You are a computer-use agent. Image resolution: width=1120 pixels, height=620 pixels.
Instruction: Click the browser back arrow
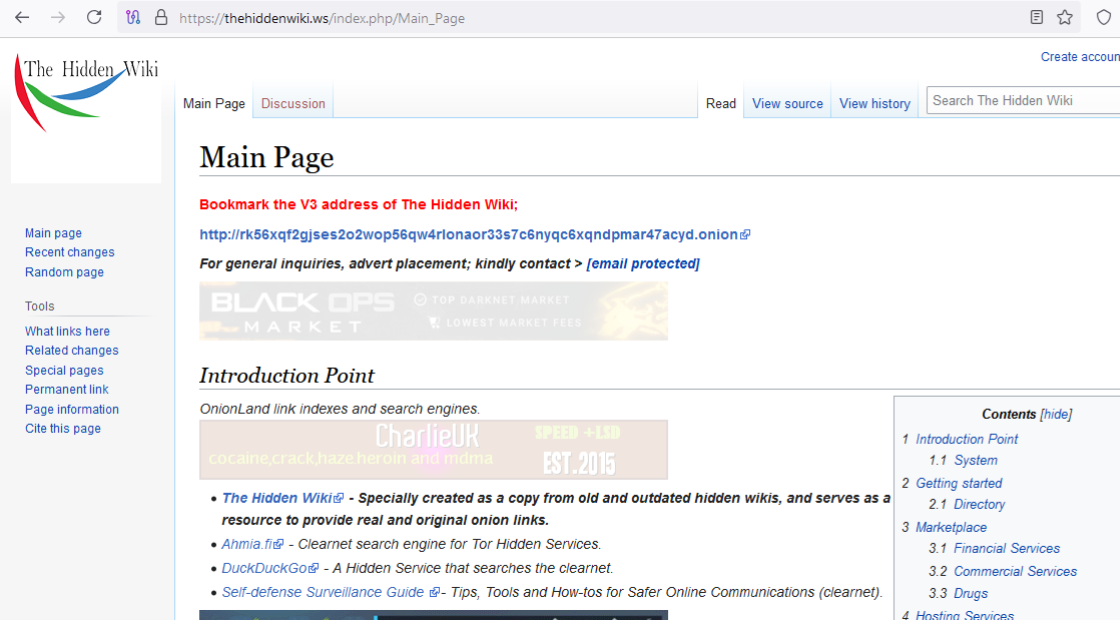pyautogui.click(x=22, y=18)
